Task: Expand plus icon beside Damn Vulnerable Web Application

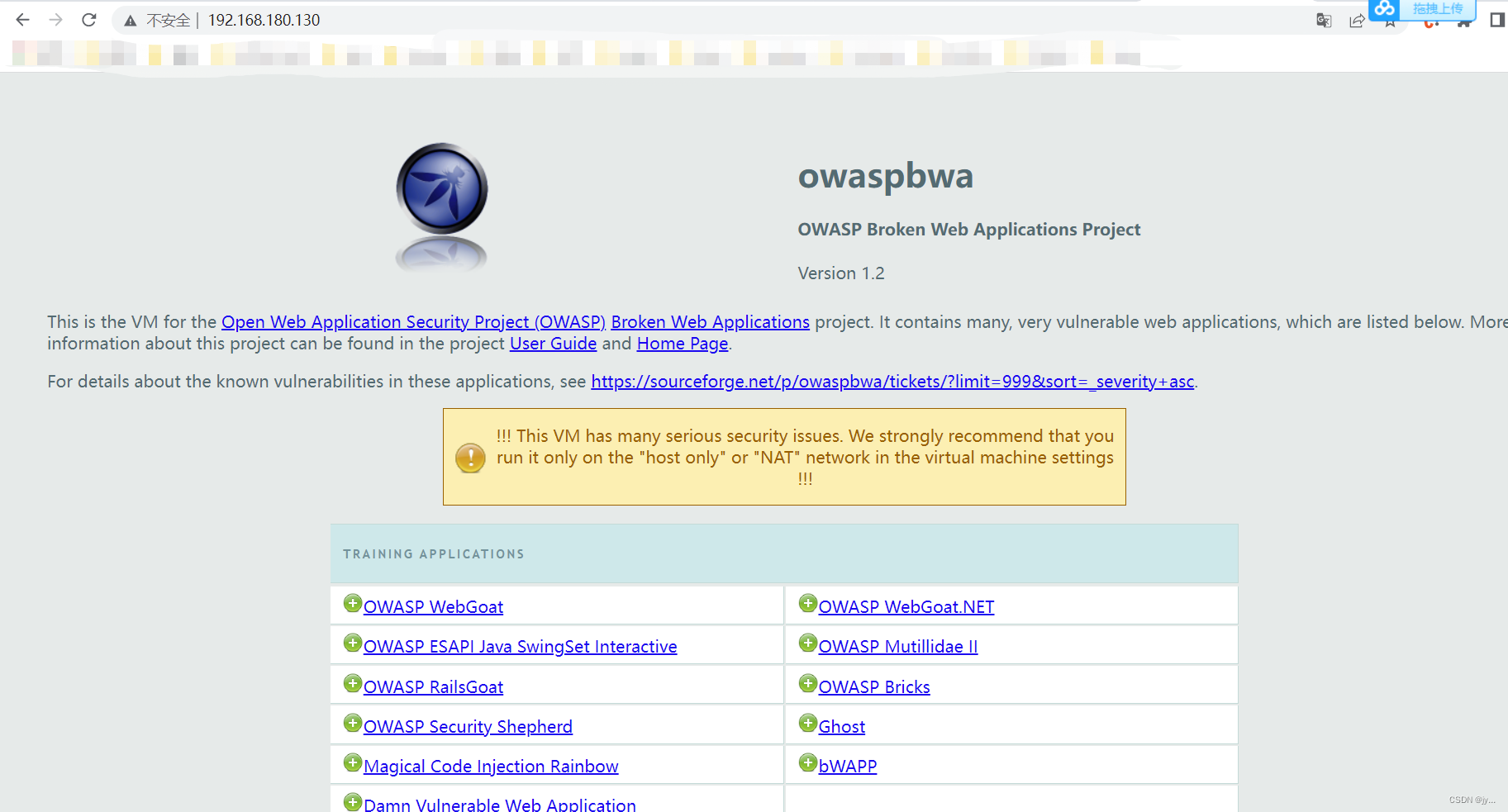Action: point(353,801)
